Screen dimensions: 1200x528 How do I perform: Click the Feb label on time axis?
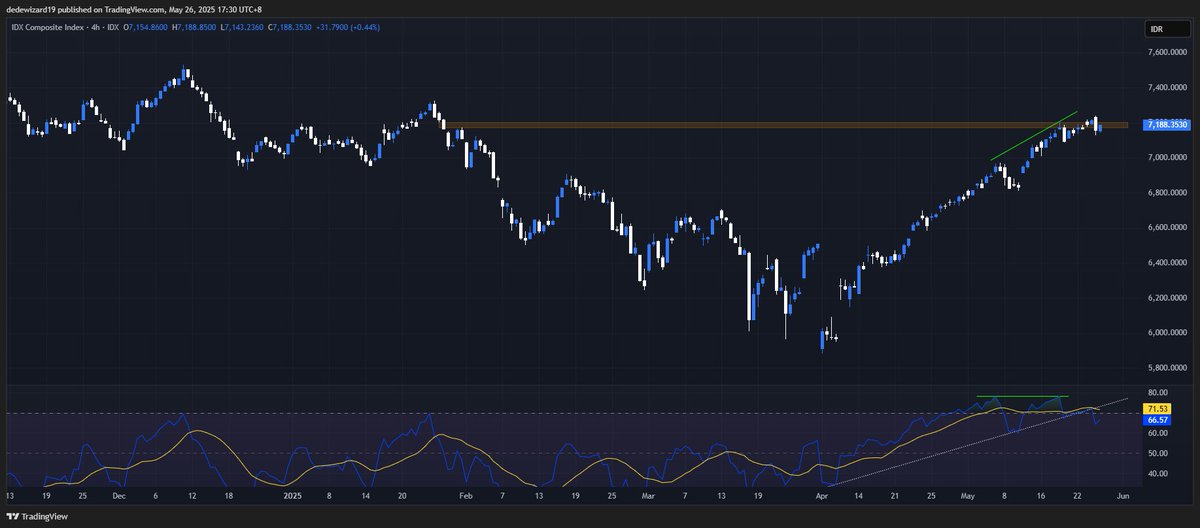pos(466,495)
